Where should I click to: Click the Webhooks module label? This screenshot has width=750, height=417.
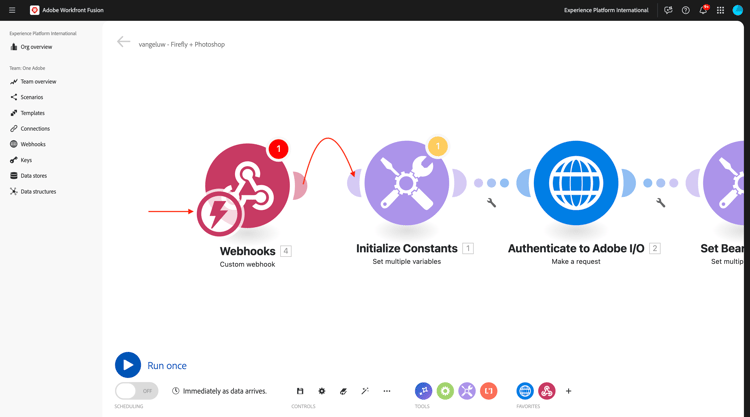click(247, 251)
